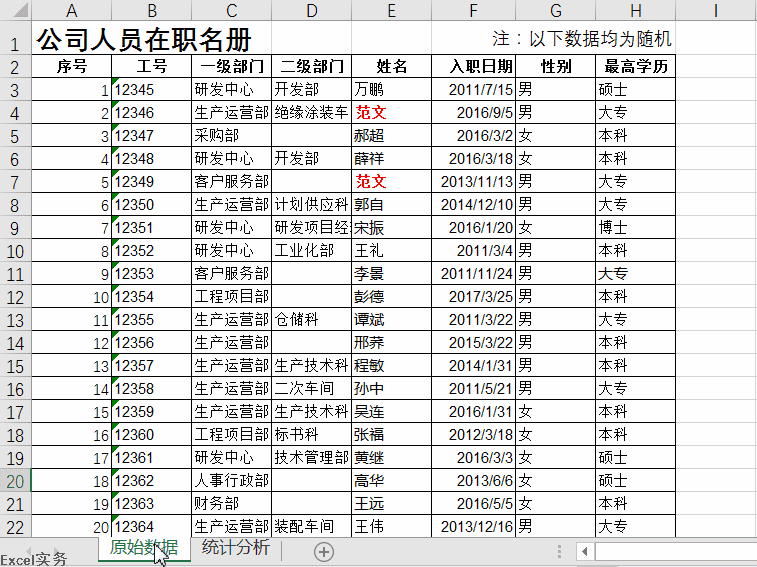The height and width of the screenshot is (567, 757).
Task: Click employee ID cell 12353
Action: pos(152,274)
